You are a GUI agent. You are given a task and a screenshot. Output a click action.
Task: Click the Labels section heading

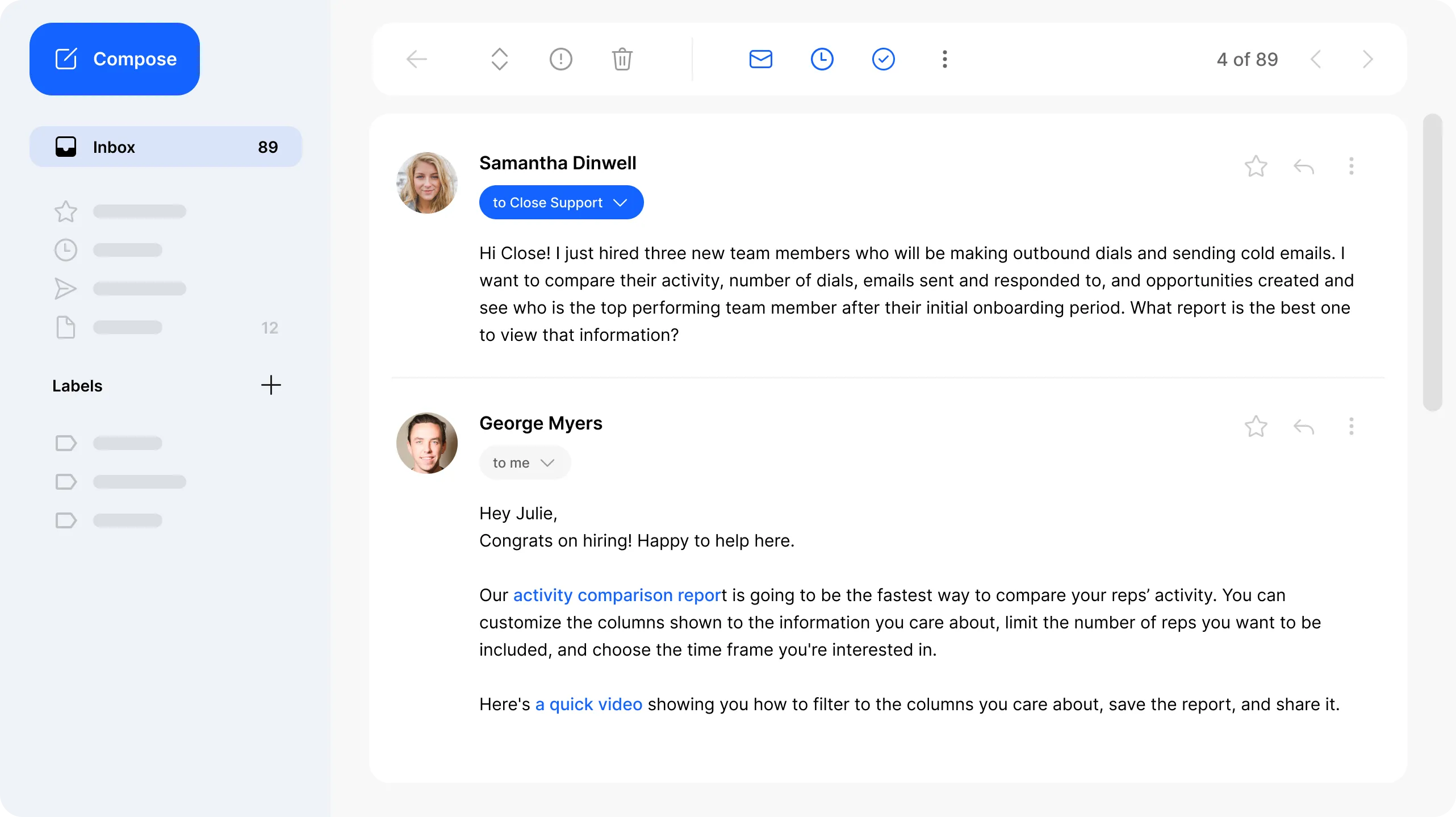(77, 386)
